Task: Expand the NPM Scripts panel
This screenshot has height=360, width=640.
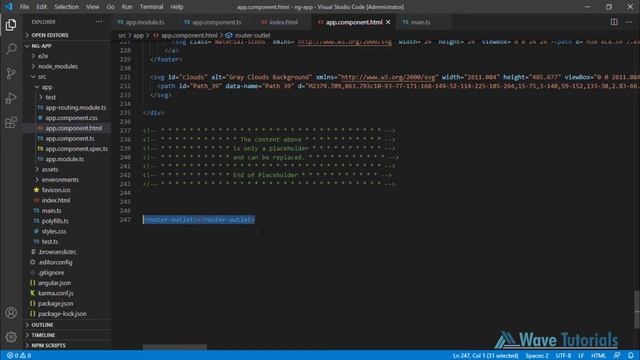Action: coord(49,345)
